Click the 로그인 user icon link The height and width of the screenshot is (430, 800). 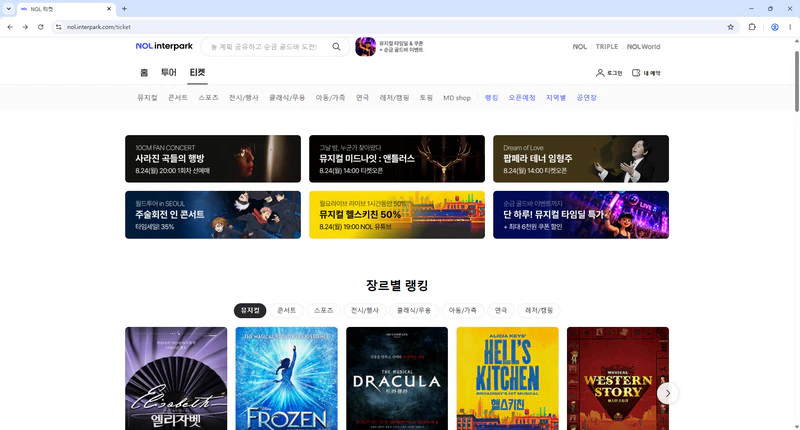(x=609, y=73)
